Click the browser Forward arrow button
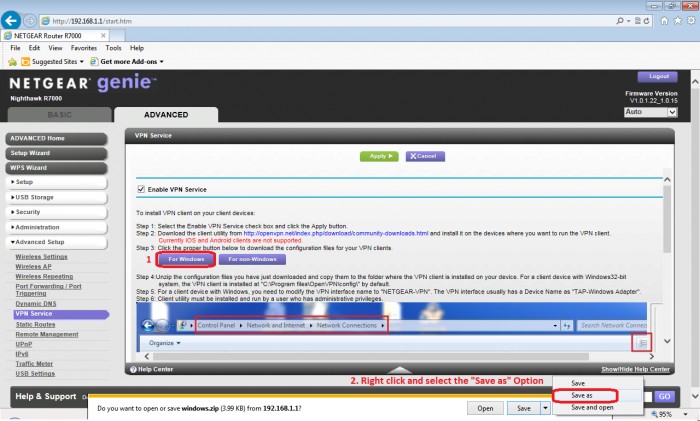Viewport: 700px width, 421px height. click(29, 21)
